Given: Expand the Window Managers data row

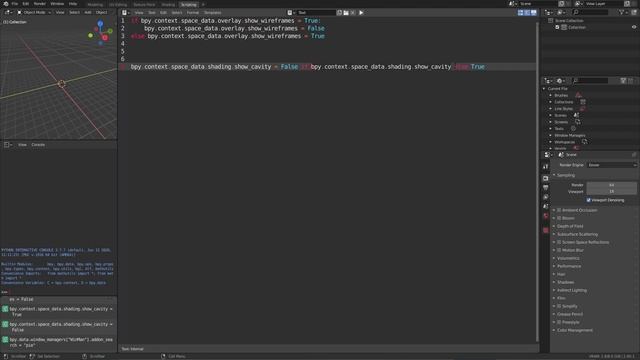Looking at the screenshot, I should click(551, 136).
